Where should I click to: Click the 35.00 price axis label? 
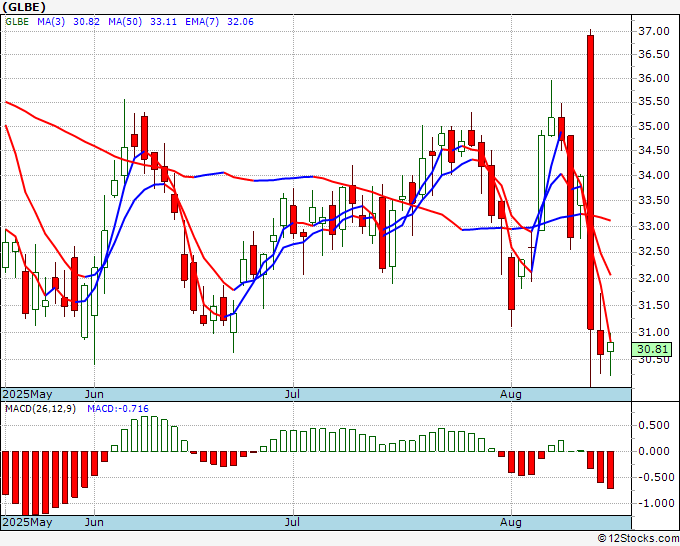[x=654, y=126]
